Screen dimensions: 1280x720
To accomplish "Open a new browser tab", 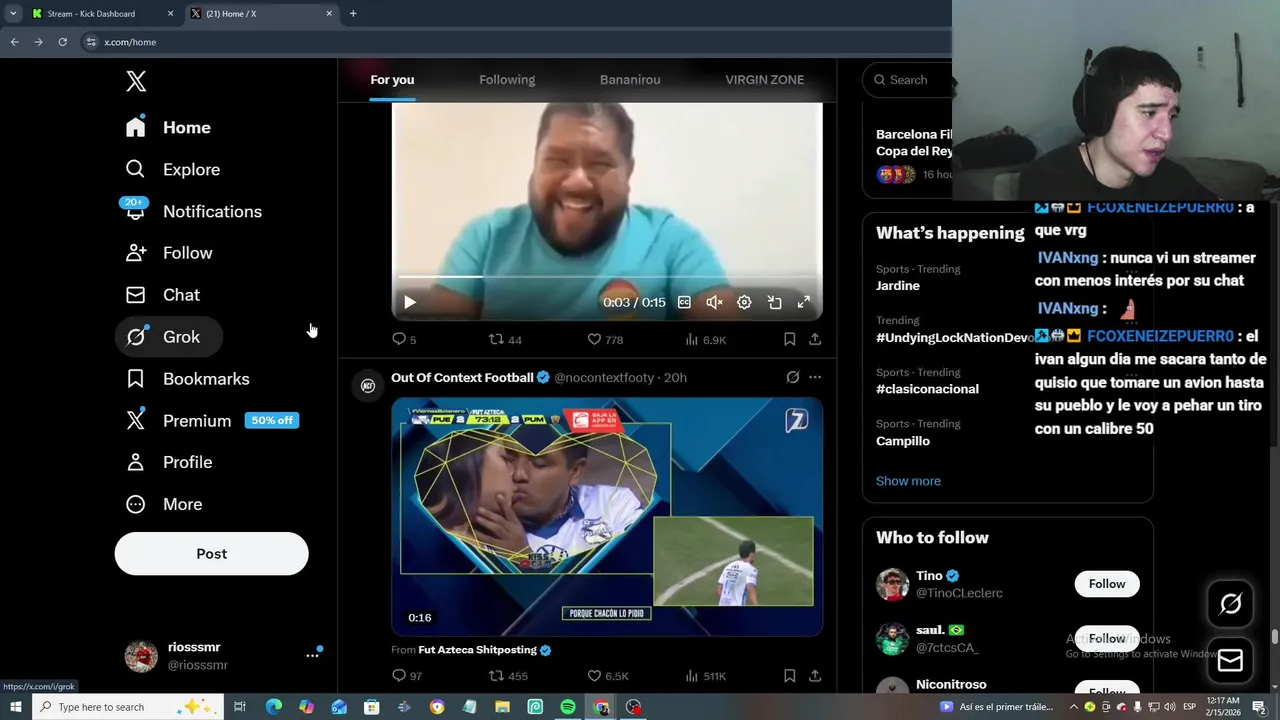I will (353, 14).
